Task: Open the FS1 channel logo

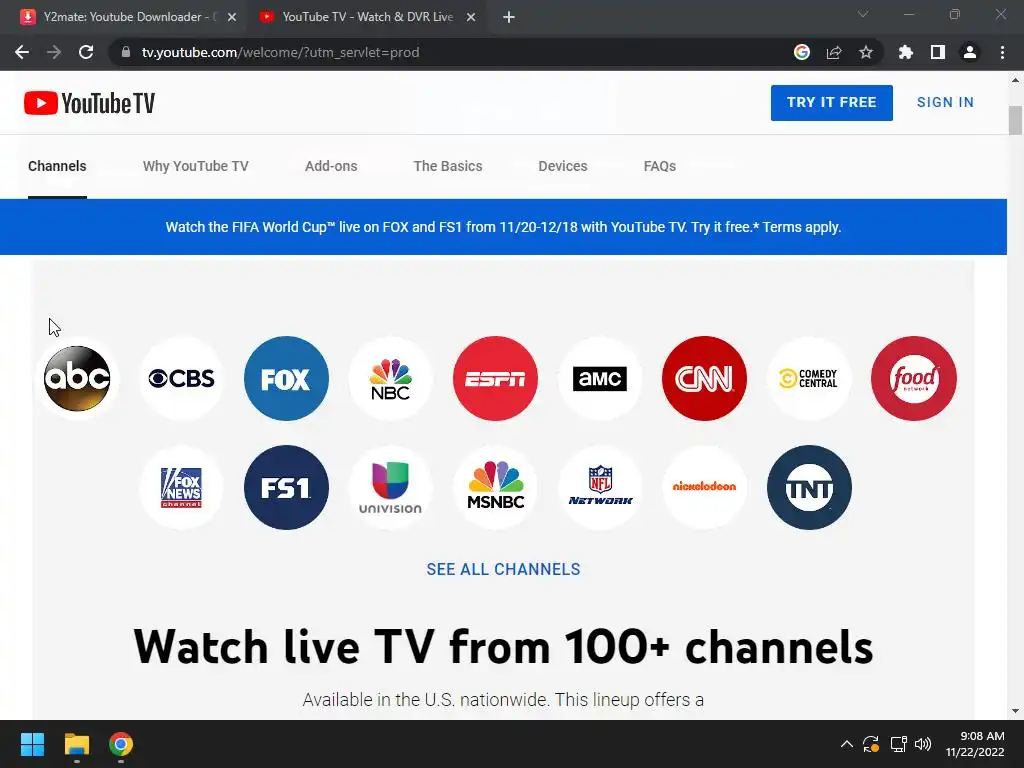Action: point(286,487)
